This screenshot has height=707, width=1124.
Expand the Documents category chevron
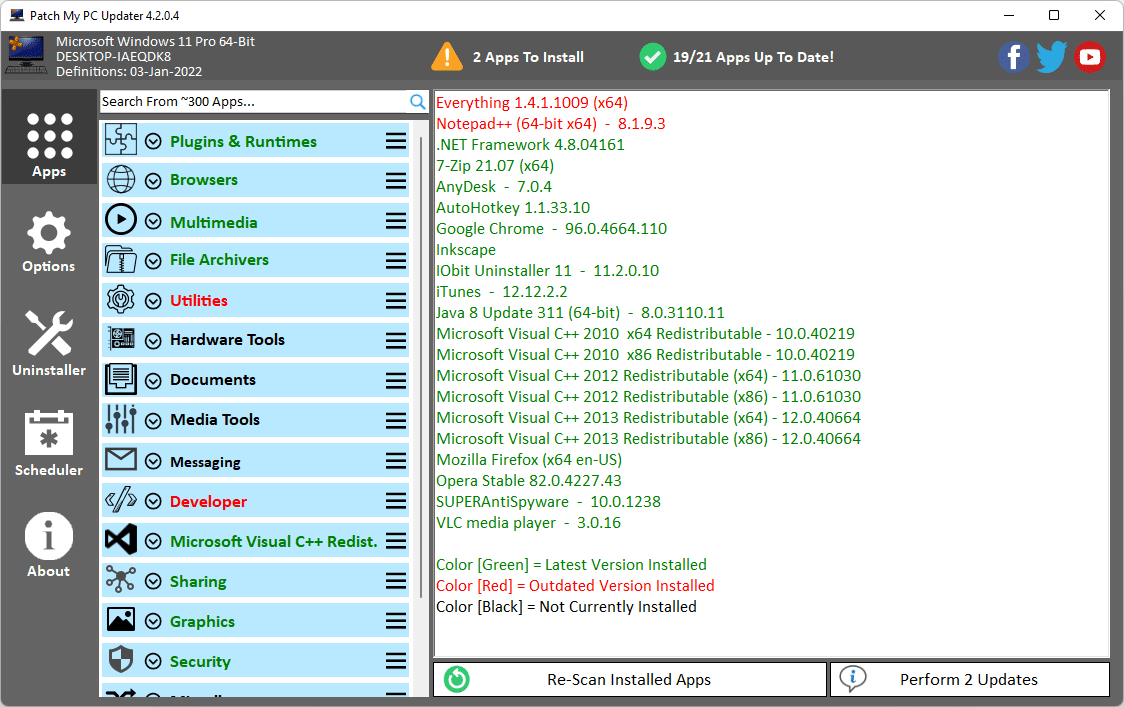click(x=153, y=381)
